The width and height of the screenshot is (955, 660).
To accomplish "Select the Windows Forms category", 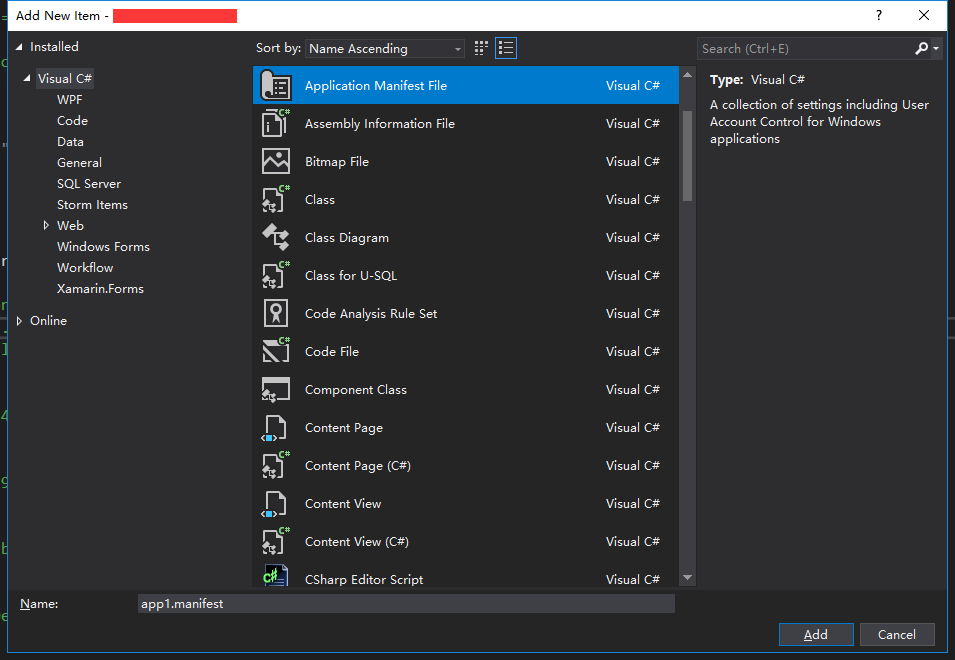I will pos(104,247).
